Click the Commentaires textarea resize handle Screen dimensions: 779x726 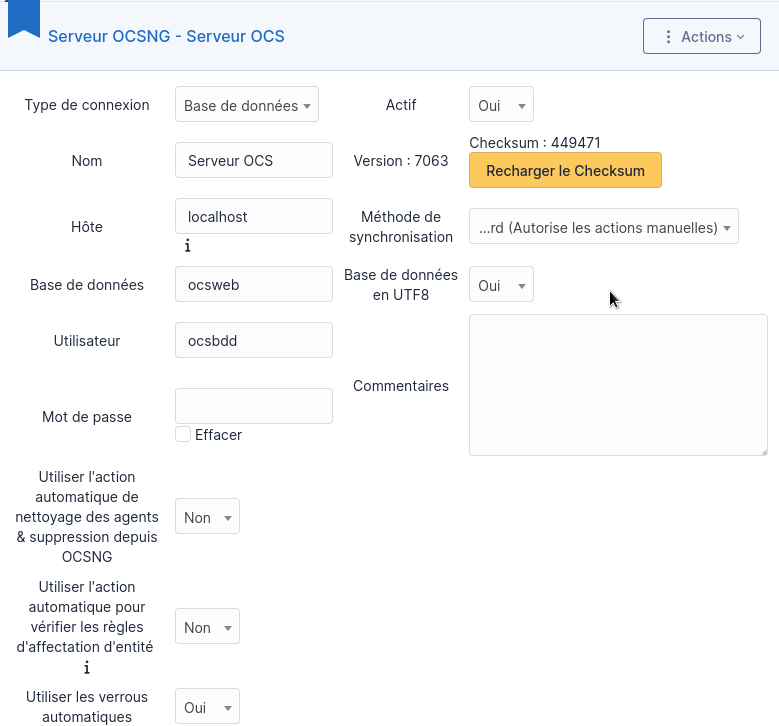tap(764, 451)
